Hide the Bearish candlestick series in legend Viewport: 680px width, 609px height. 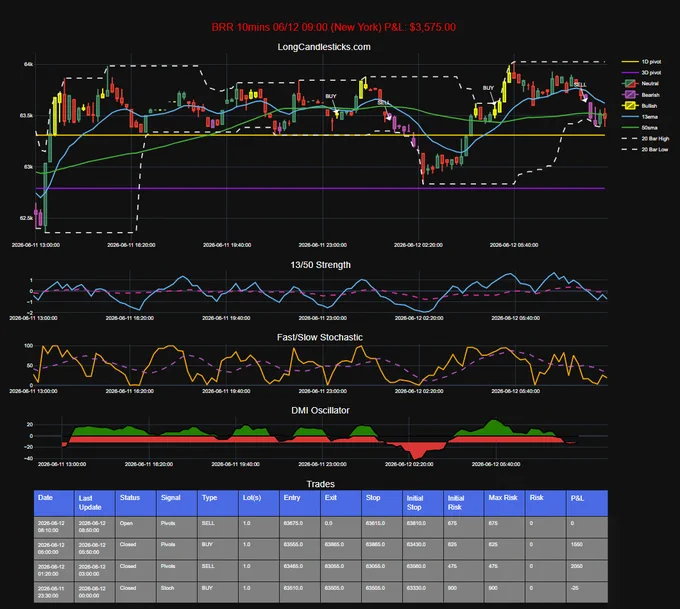point(641,95)
